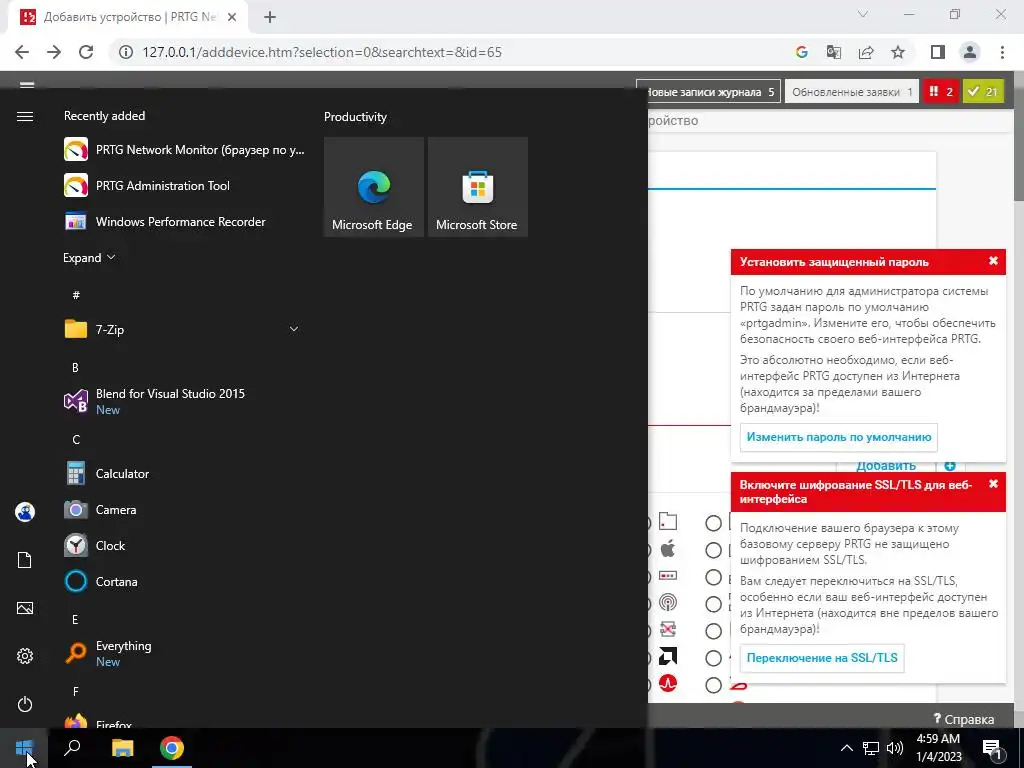The width and height of the screenshot is (1024, 768).
Task: Open Chrome's three-dot menu
Action: tap(1002, 52)
